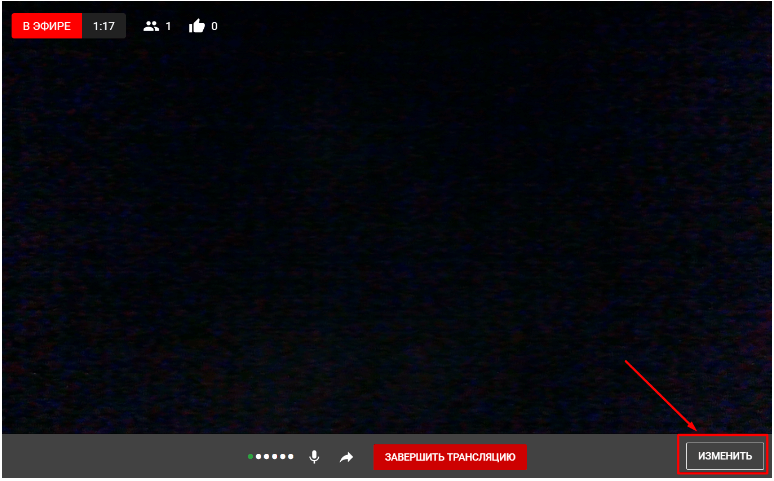
Task: Click the fourth dot of the audio meter
Action: tap(274, 457)
